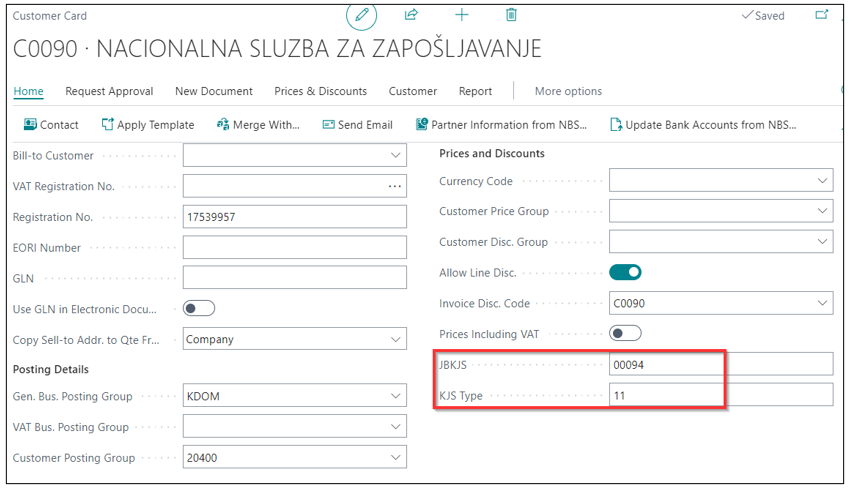The height and width of the screenshot is (490, 850).
Task: Click the JBKJS field with 00094
Action: click(721, 364)
